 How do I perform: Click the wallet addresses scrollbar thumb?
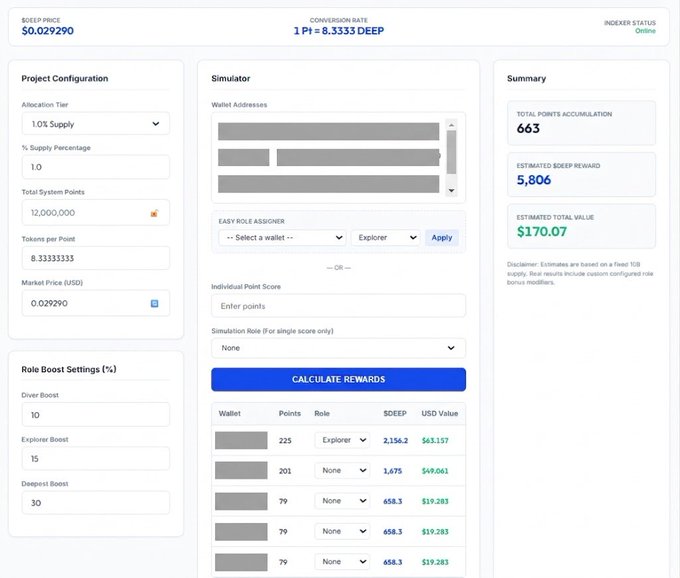click(451, 152)
